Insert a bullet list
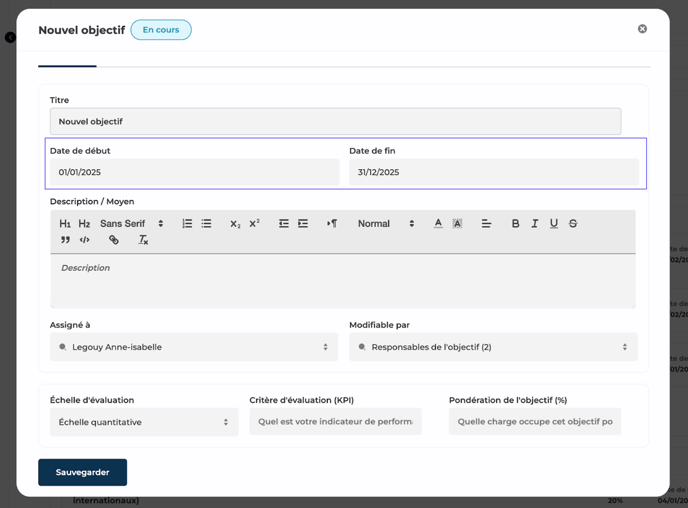This screenshot has width=688, height=508. pos(206,224)
